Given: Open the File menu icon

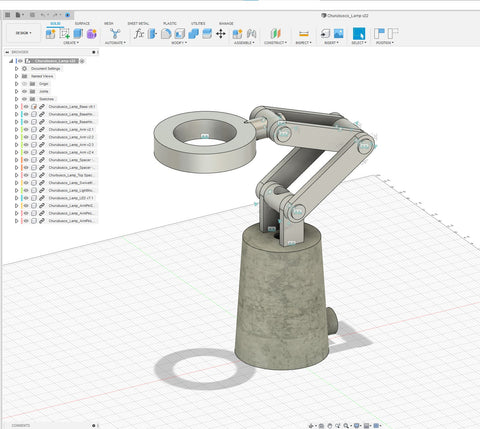Looking at the screenshot, I should tap(19, 15).
